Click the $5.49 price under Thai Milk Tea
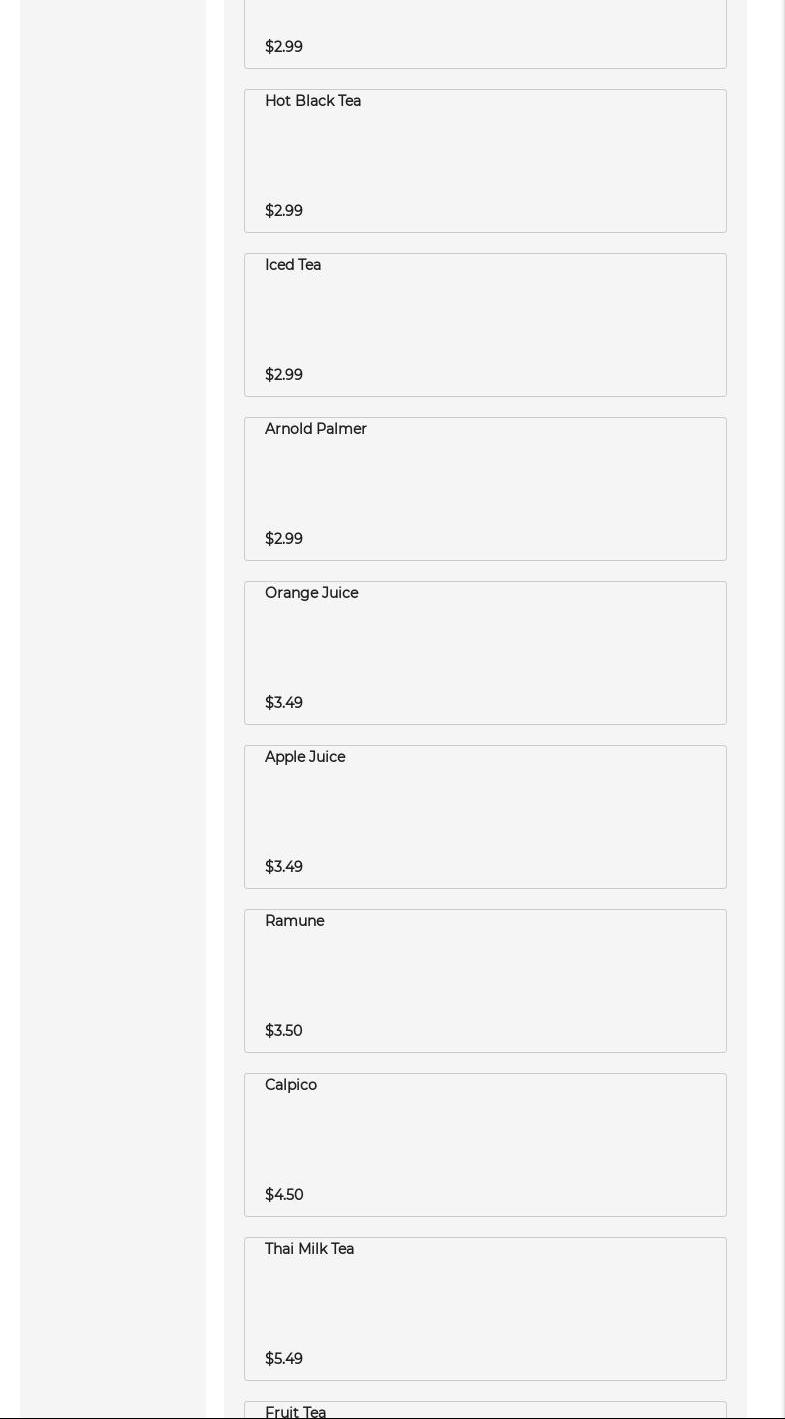The height and width of the screenshot is (1419, 785). coord(284,1359)
